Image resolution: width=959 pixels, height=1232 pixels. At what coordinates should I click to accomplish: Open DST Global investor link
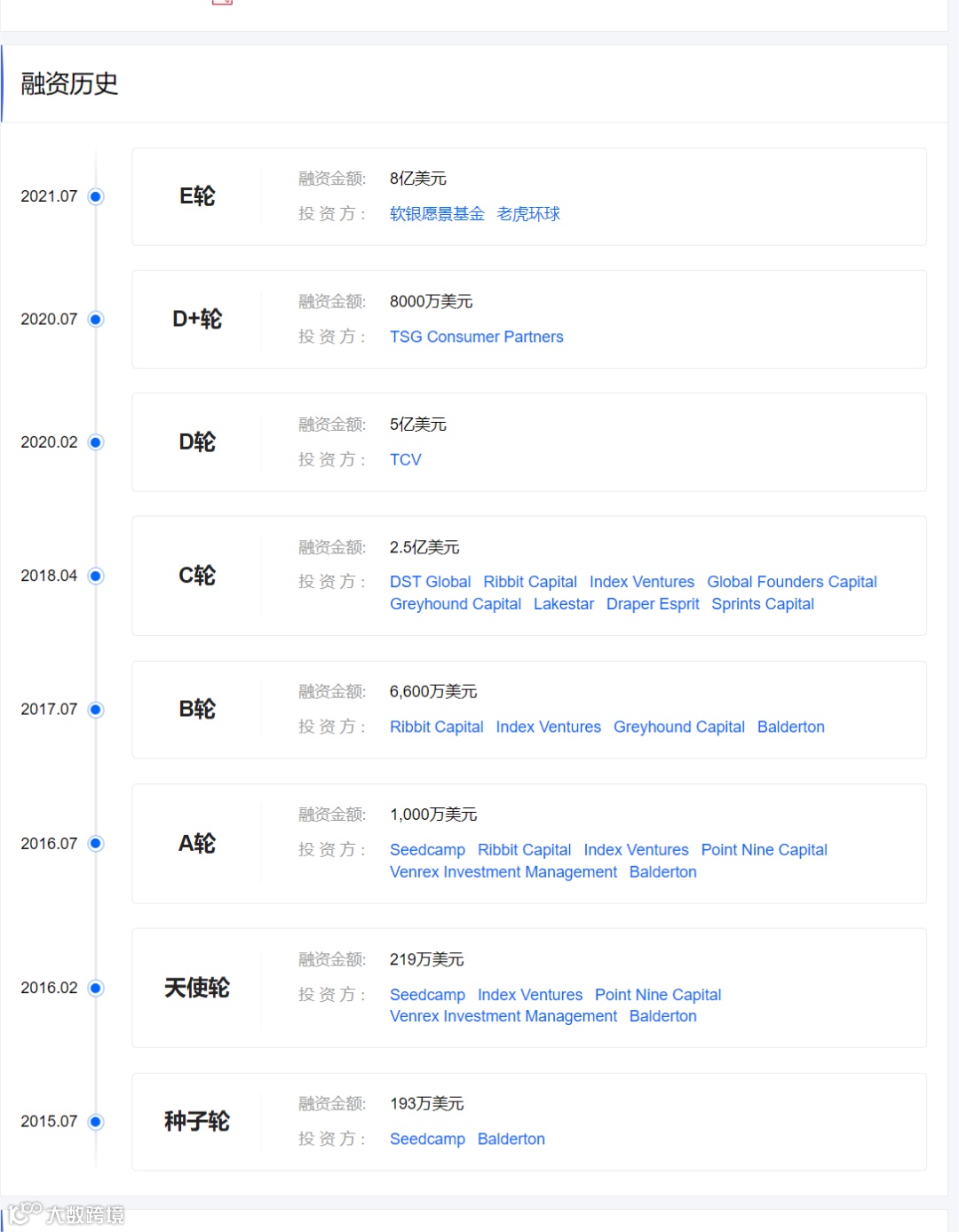coord(431,582)
